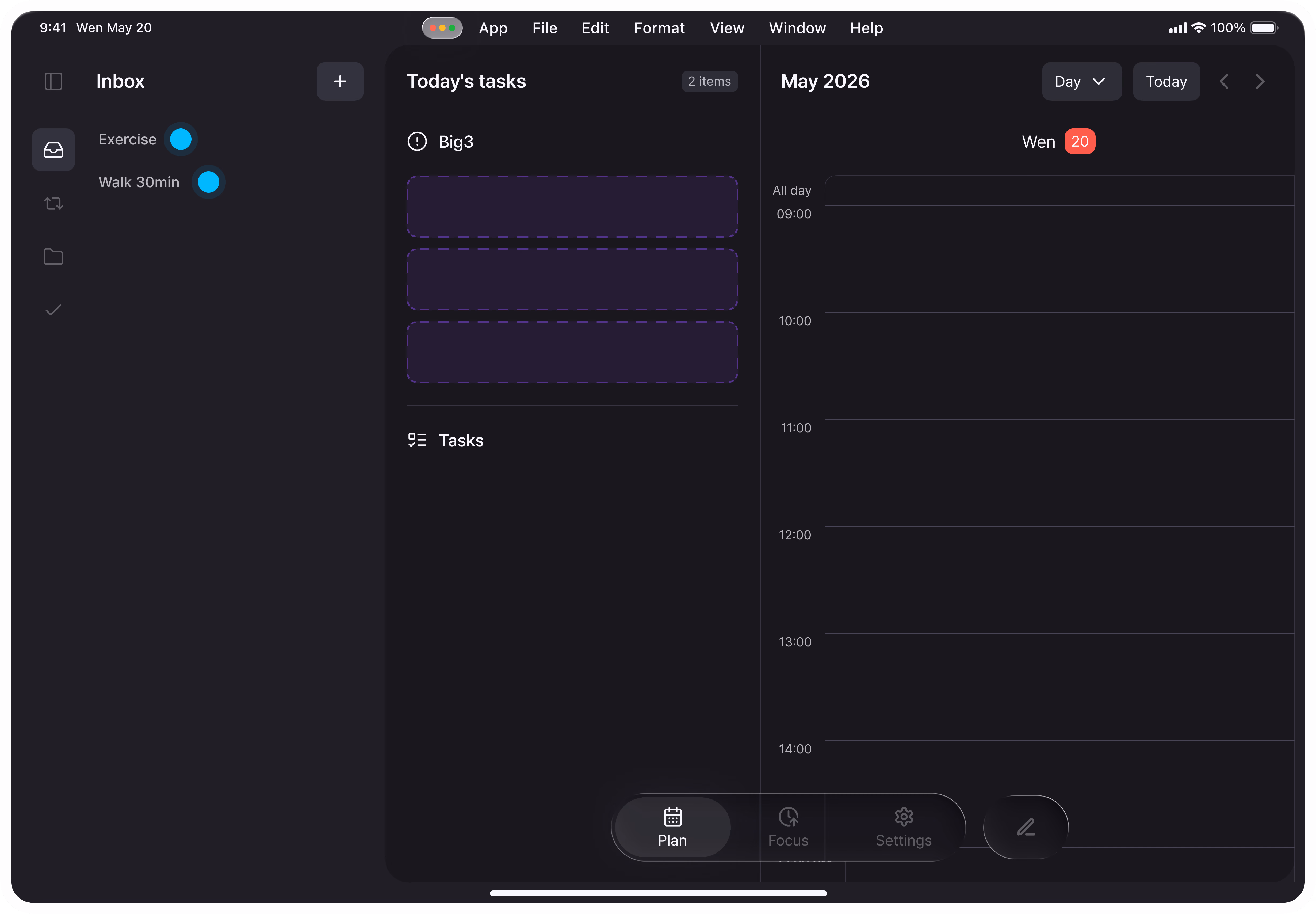Open the recurring tasks repeat icon
Viewport: 1316px width, 914px height.
[x=53, y=203]
